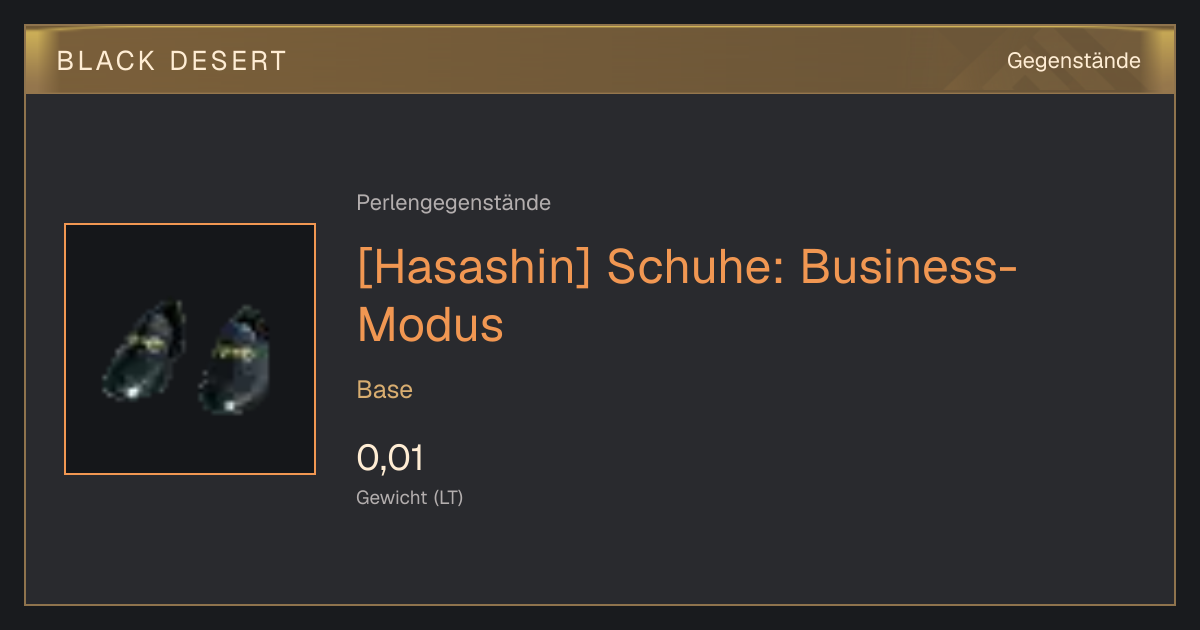The image size is (1200, 630).
Task: Go to the Gegenstände section
Action: 1073,61
